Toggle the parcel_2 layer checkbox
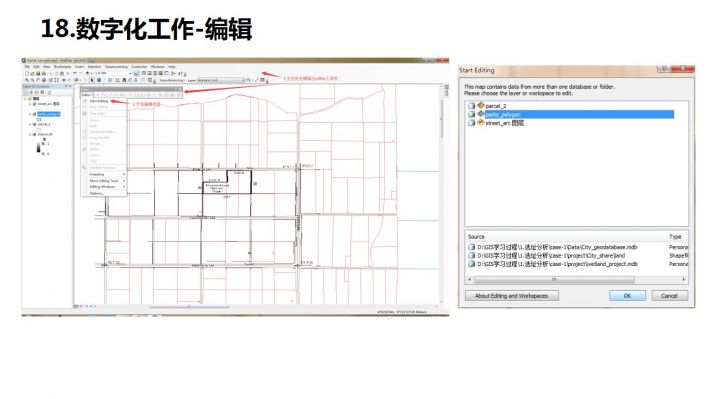 click(x=34, y=124)
